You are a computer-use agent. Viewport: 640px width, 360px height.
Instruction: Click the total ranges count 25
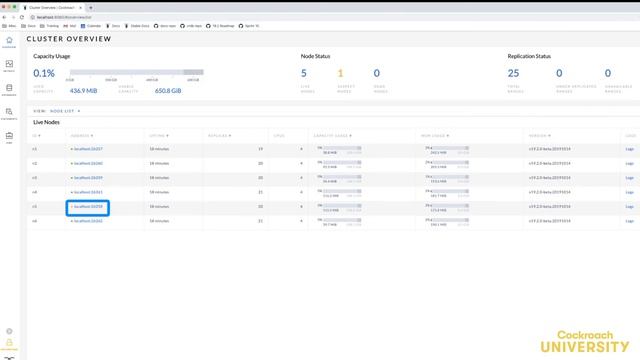point(513,73)
